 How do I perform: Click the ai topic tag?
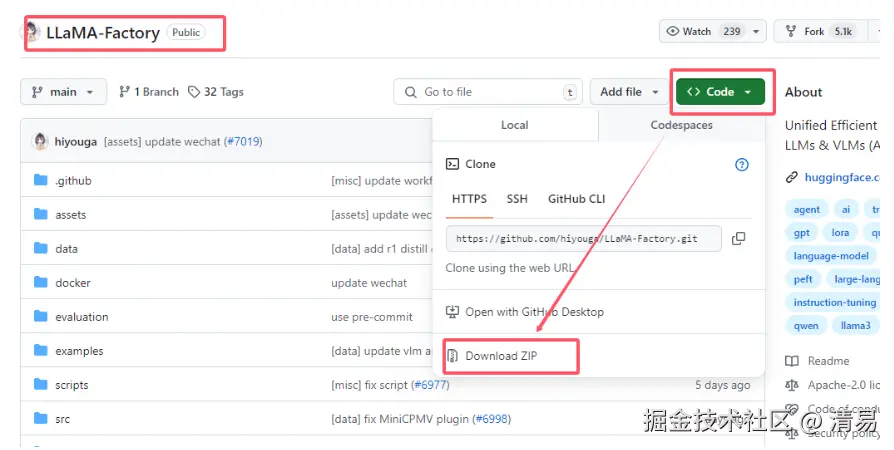(x=846, y=210)
